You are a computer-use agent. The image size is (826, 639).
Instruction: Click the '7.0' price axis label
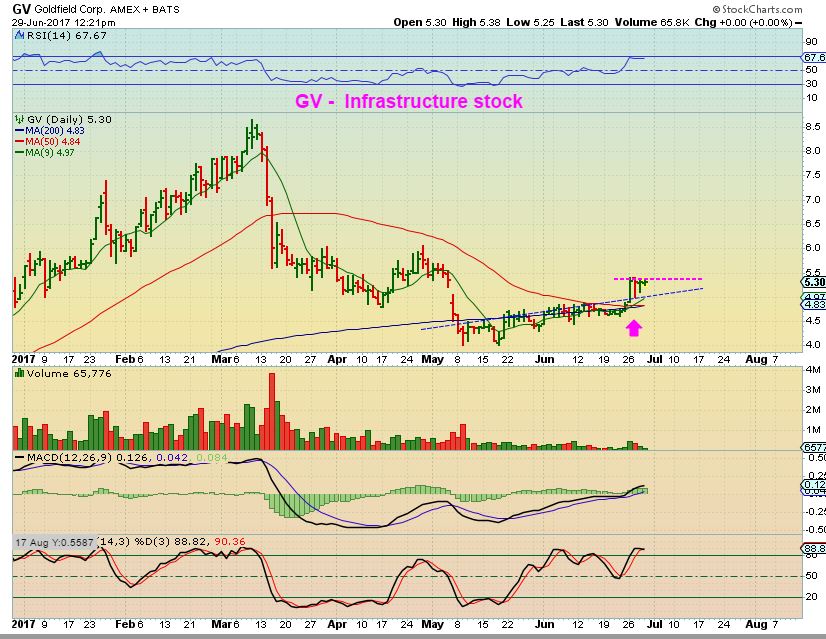(813, 200)
